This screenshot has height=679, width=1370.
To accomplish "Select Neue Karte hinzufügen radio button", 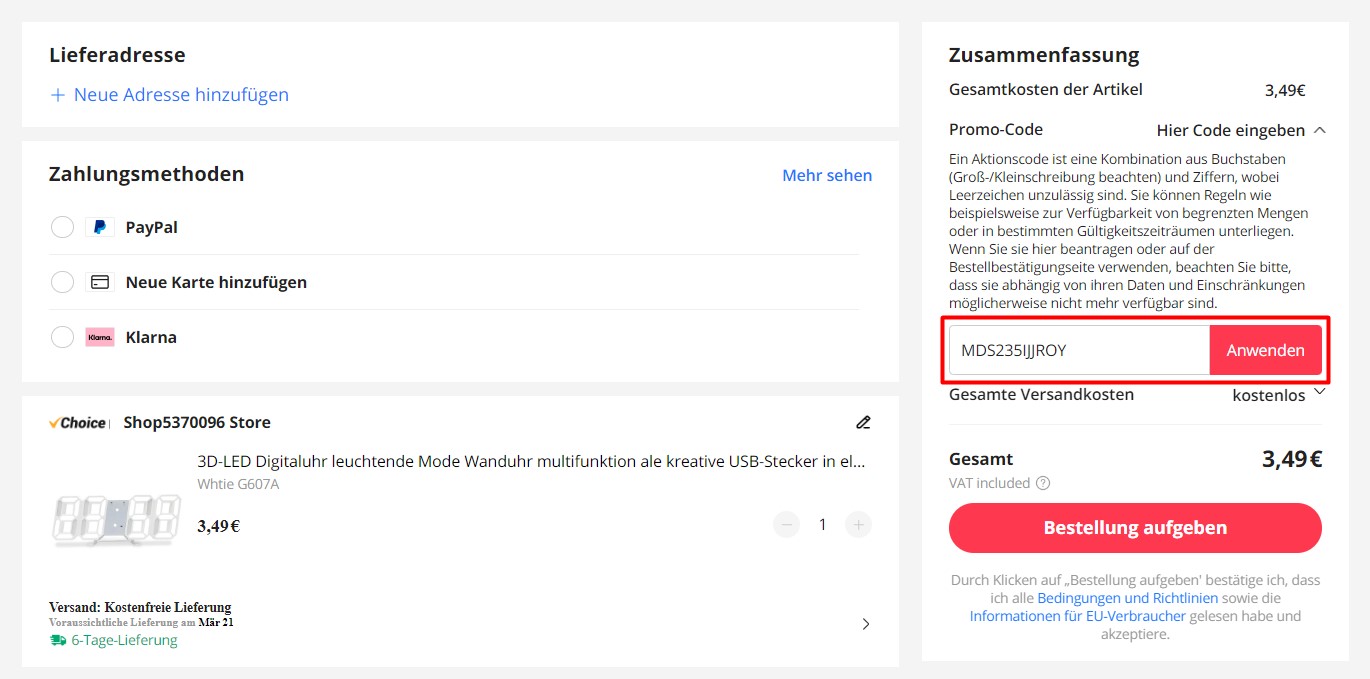I will click(62, 282).
